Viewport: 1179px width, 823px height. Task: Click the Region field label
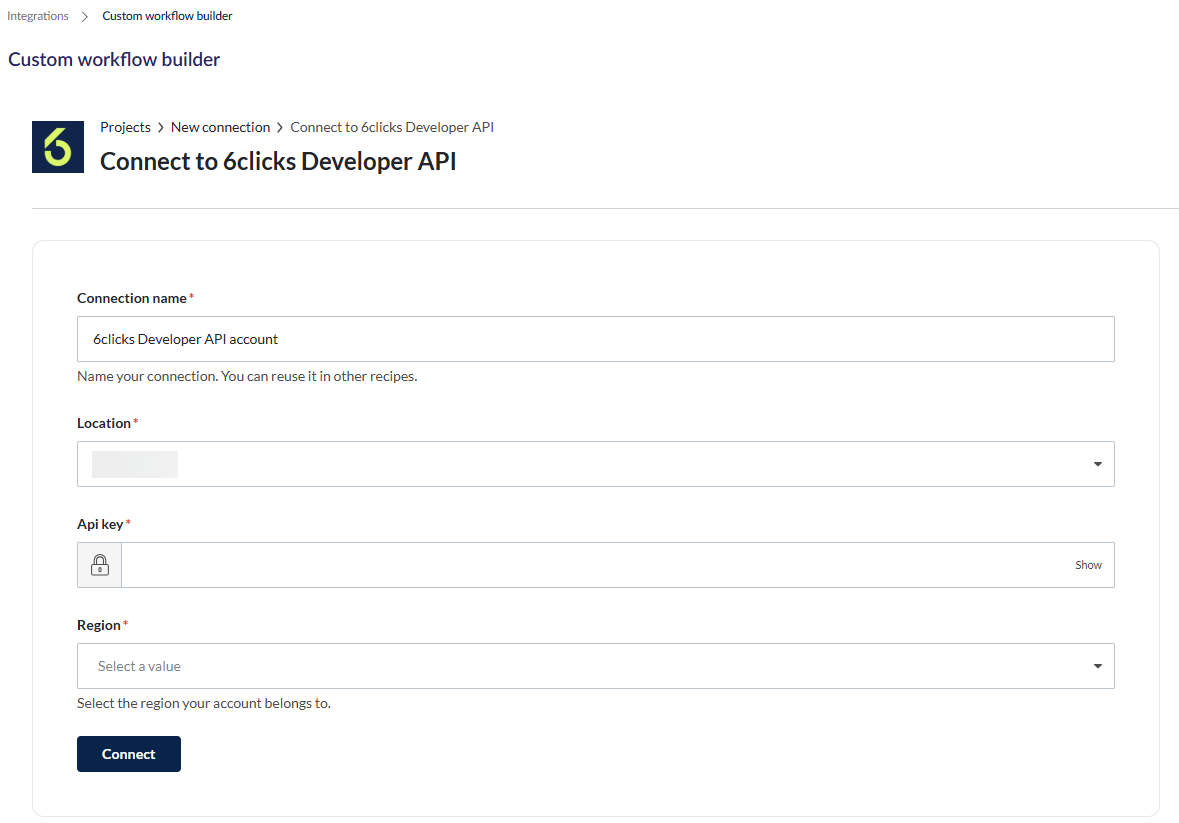click(99, 625)
